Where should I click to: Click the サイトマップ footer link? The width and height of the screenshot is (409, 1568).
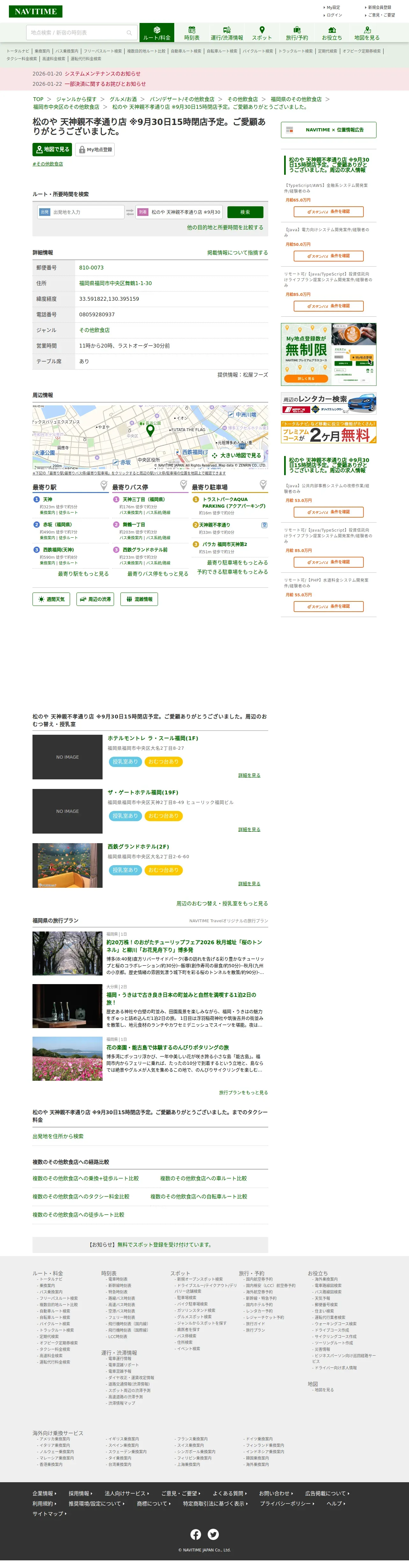(49, 1514)
